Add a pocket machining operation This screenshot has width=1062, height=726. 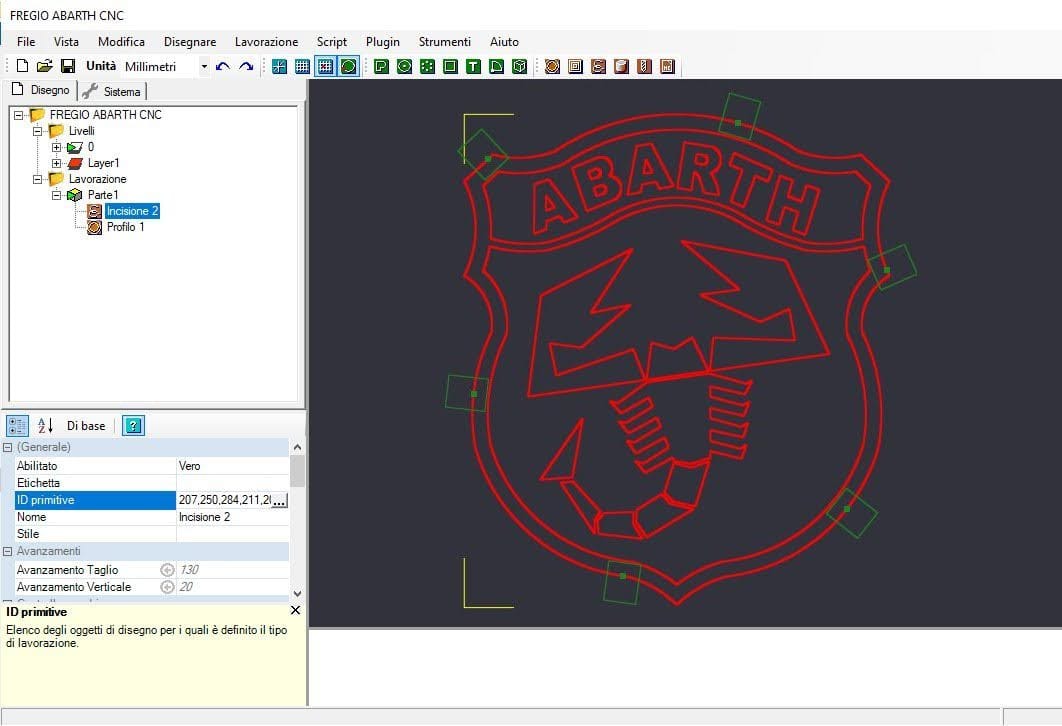(575, 66)
